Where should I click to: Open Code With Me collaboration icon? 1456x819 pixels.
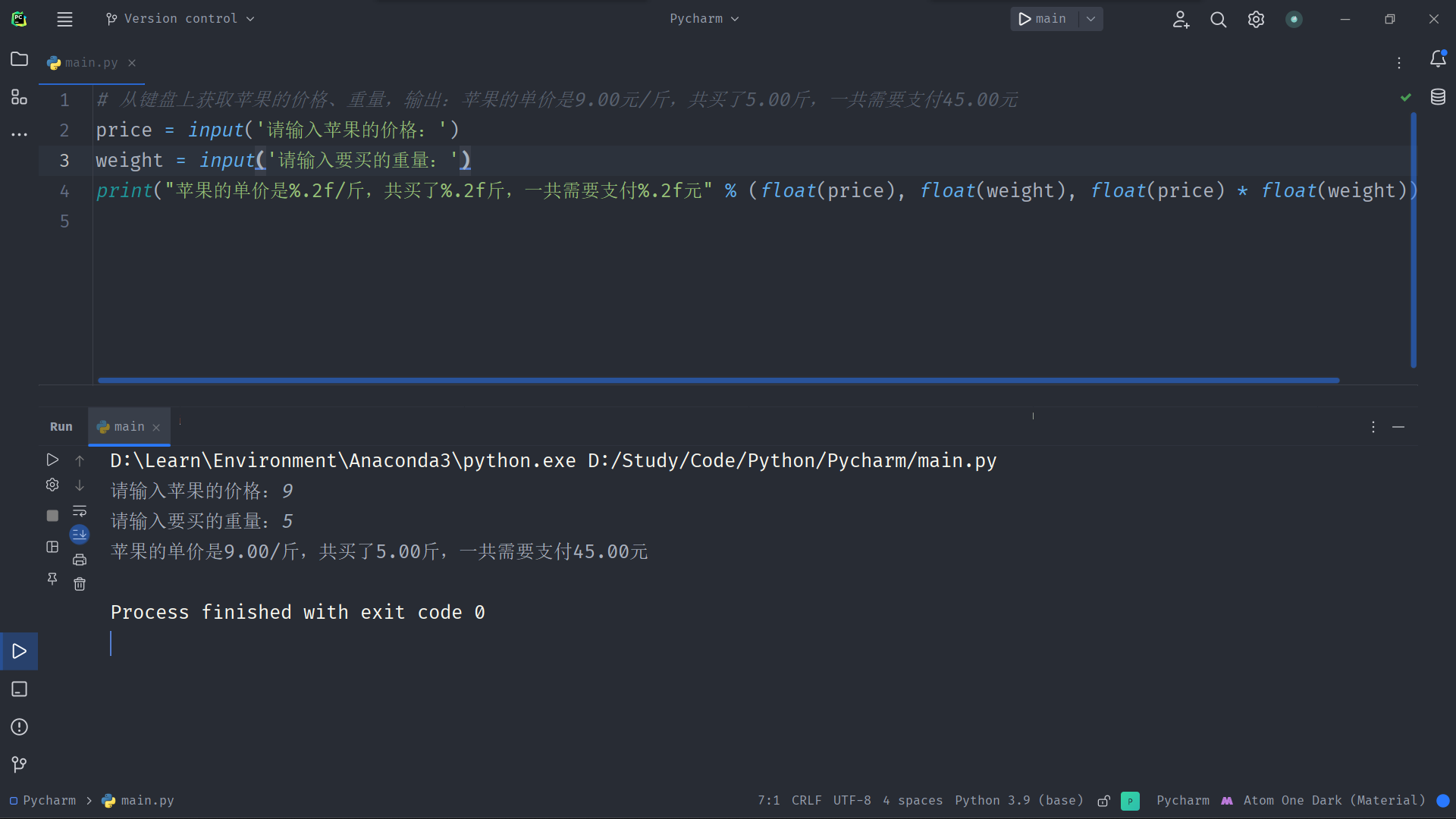click(x=1181, y=19)
